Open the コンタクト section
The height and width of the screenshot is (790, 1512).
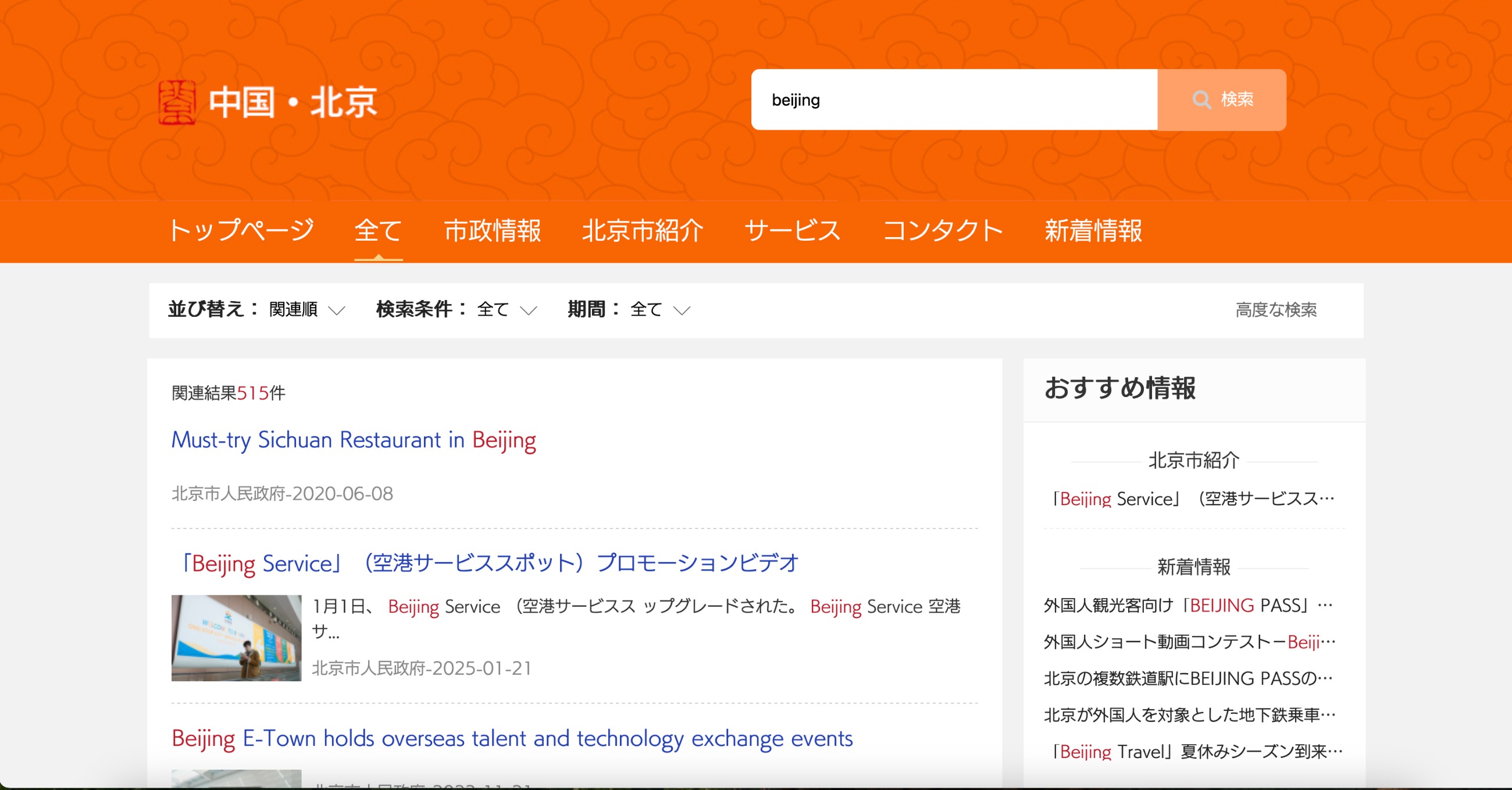coord(942,231)
